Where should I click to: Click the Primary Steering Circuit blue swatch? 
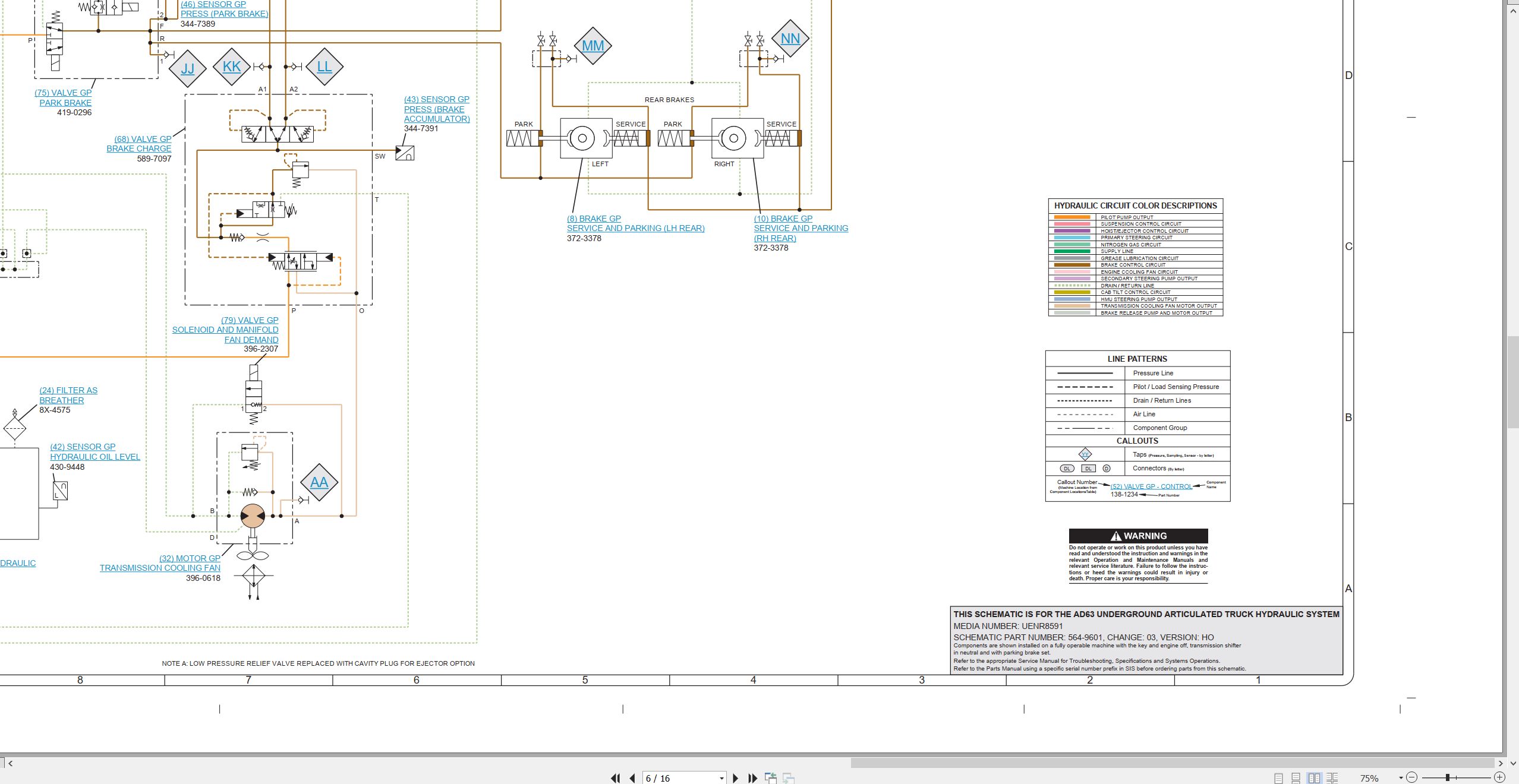coord(1072,238)
